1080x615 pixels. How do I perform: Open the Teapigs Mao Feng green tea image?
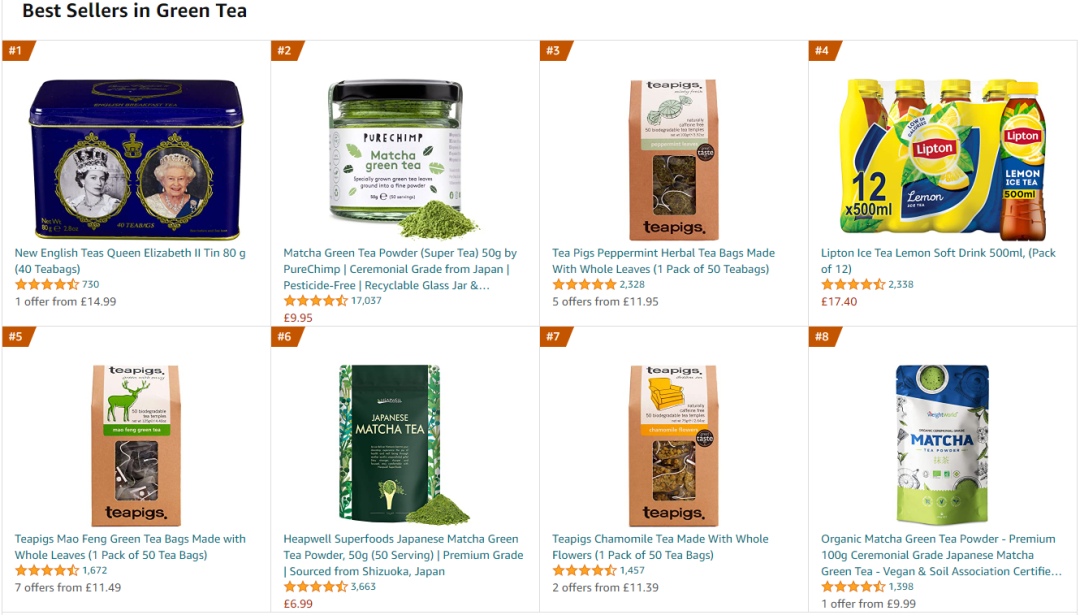[136, 446]
